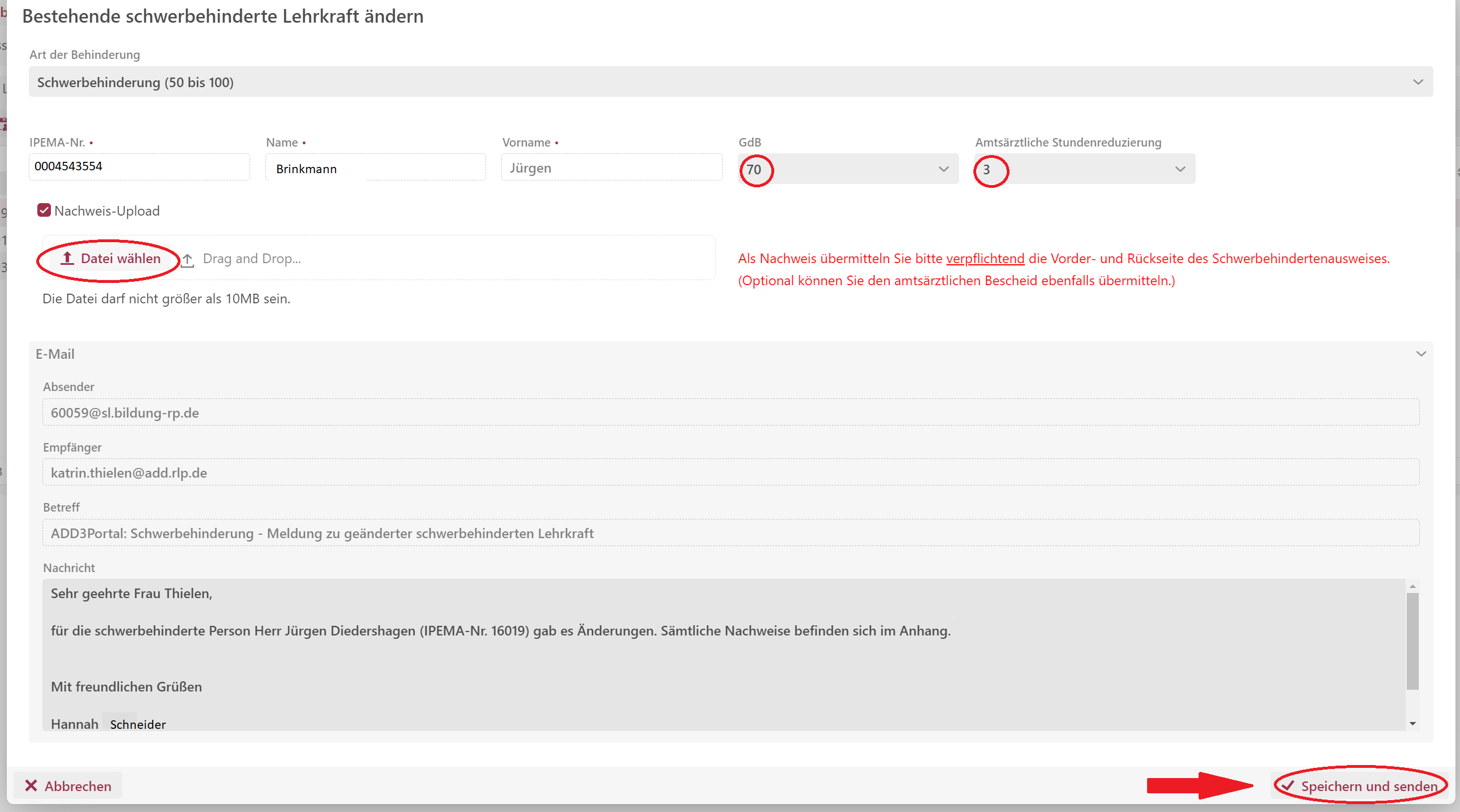
Task: Click the Name field containing Brinkmann
Action: point(375,168)
